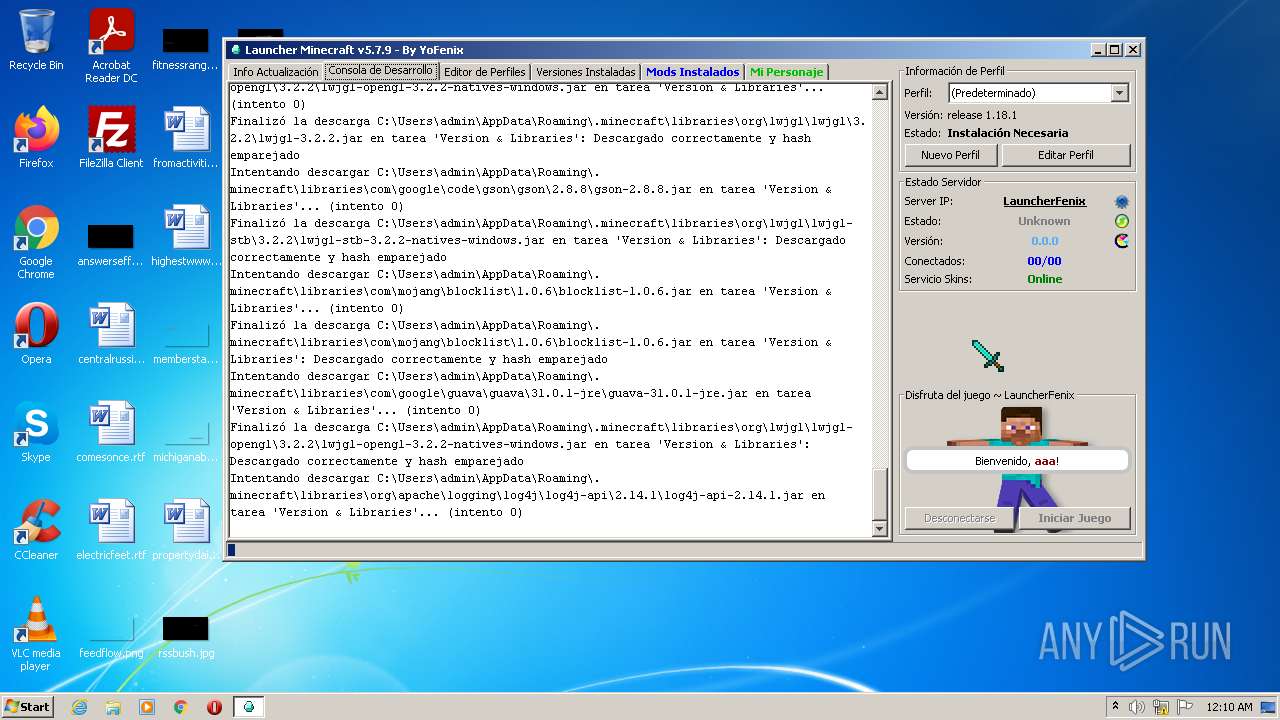
Task: Click the console scrollbar thumb
Action: (879, 494)
